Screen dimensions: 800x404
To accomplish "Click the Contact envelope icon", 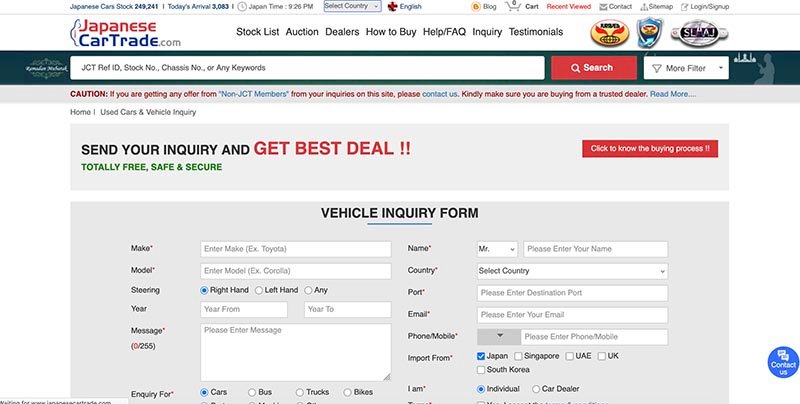I will pos(603,6).
